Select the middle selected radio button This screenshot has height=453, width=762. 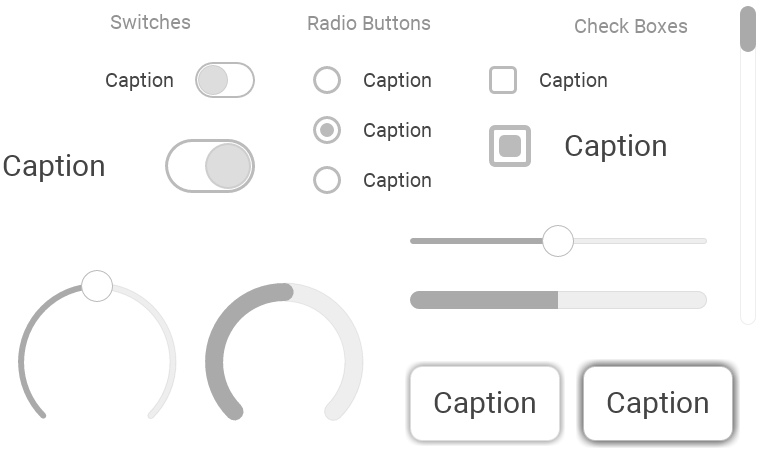(x=327, y=130)
